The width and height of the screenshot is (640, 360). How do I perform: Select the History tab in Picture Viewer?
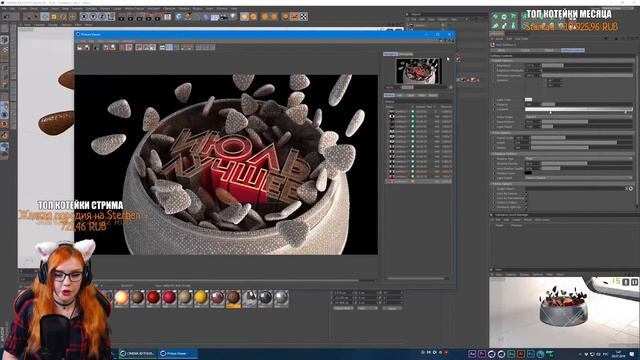(x=389, y=95)
